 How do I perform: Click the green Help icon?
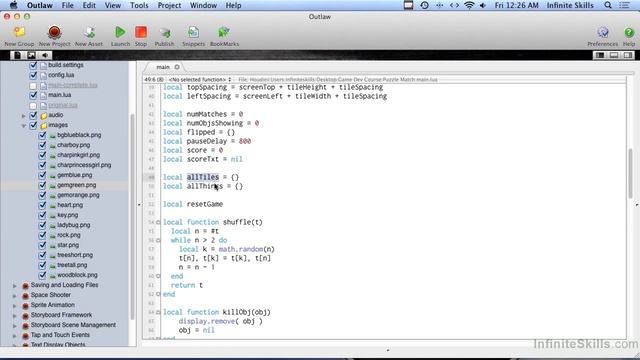(x=629, y=32)
